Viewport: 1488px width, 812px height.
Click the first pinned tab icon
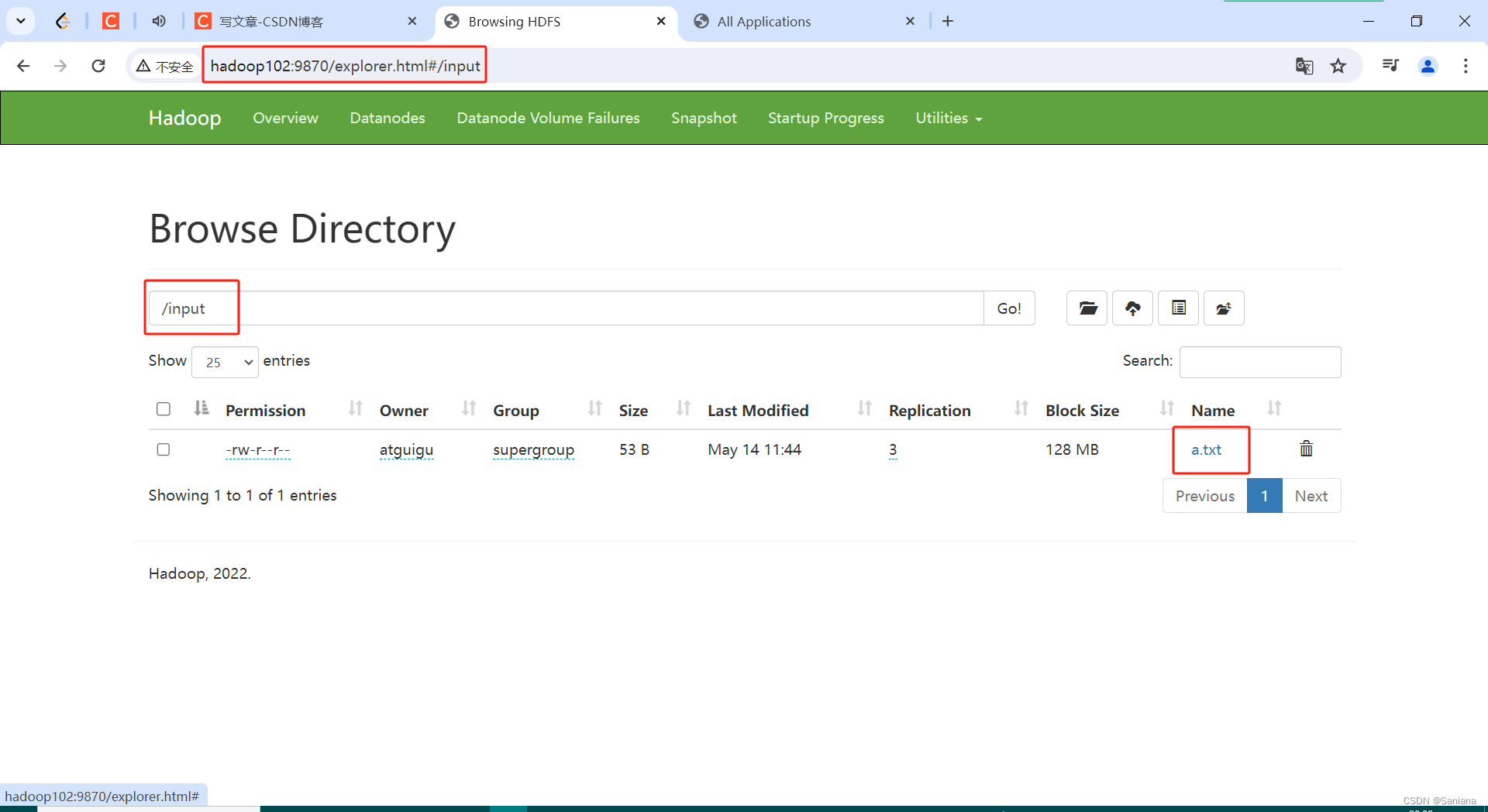[x=63, y=21]
